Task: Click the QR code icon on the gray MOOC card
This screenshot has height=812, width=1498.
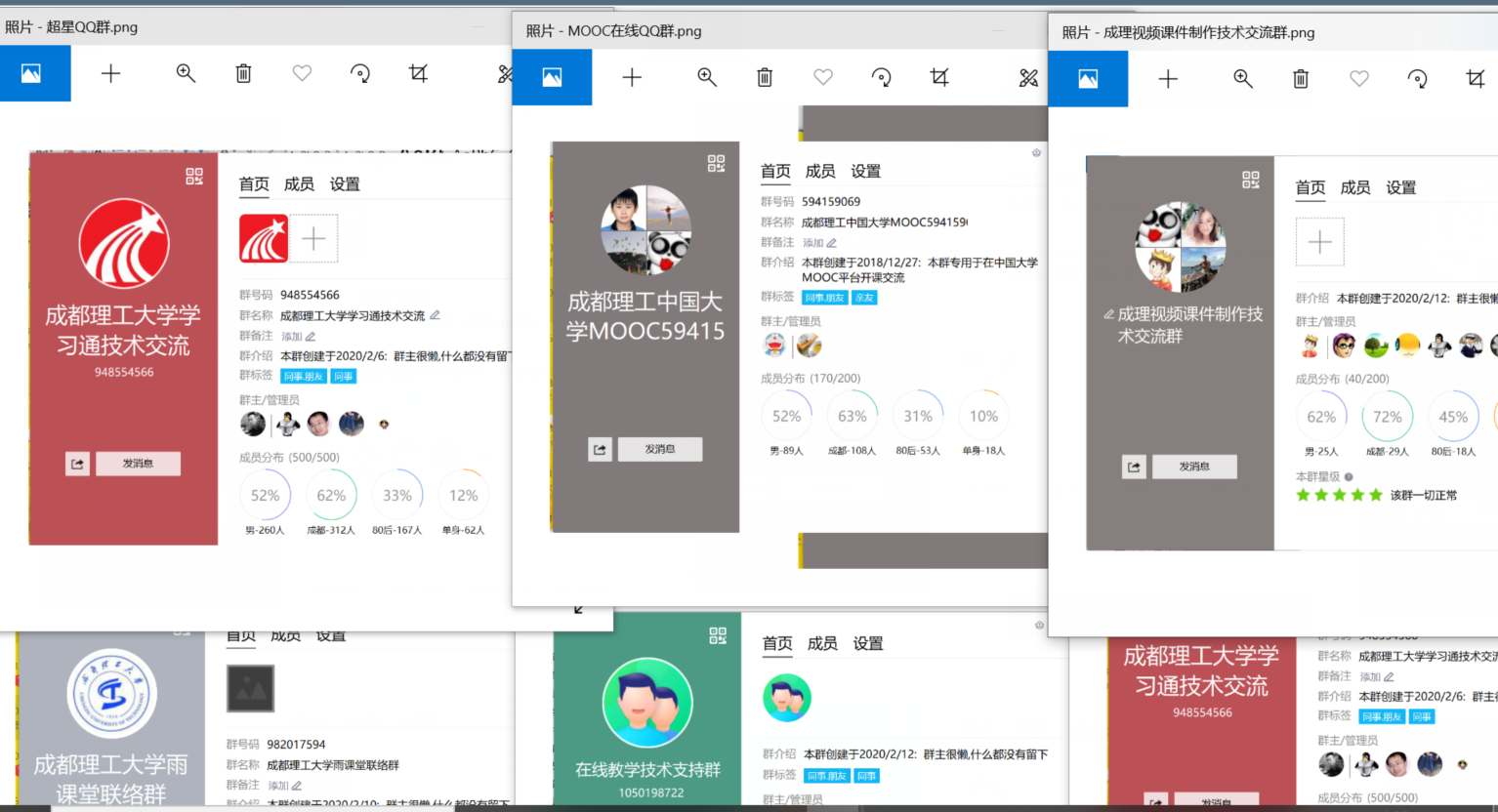Action: point(716,163)
